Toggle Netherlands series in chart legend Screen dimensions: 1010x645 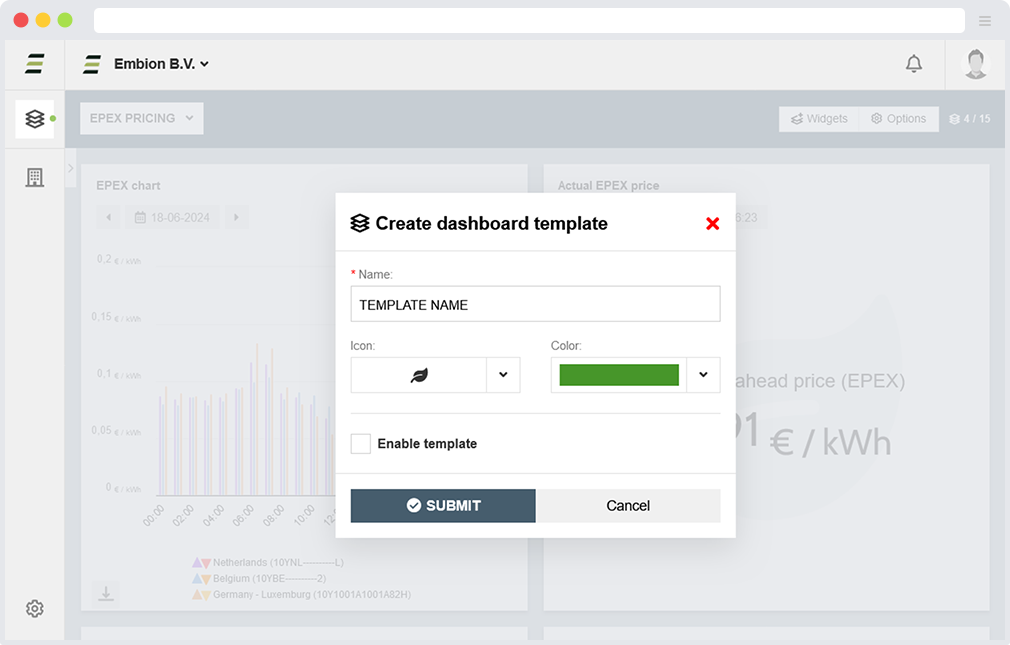point(270,563)
